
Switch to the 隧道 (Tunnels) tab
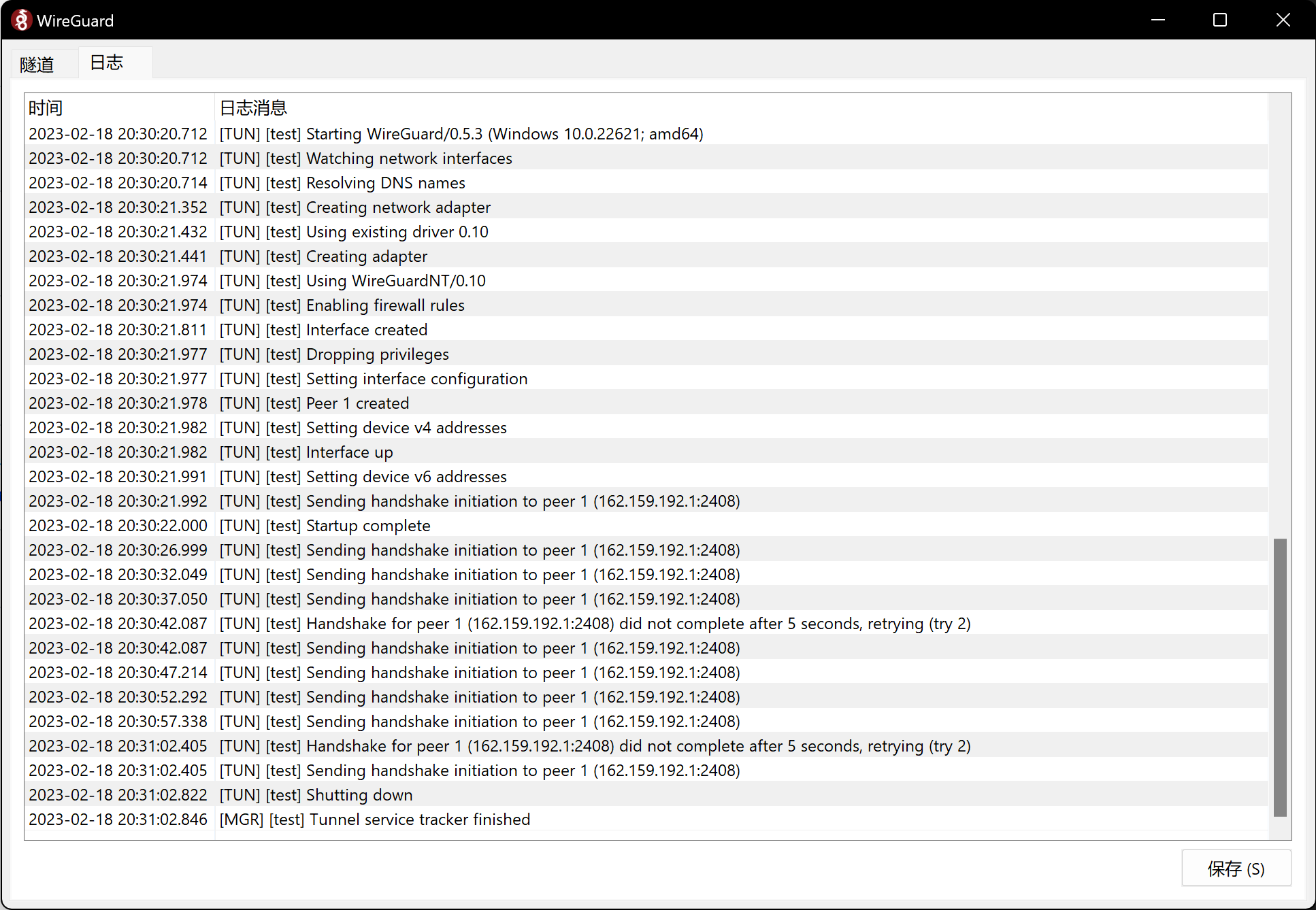[39, 64]
